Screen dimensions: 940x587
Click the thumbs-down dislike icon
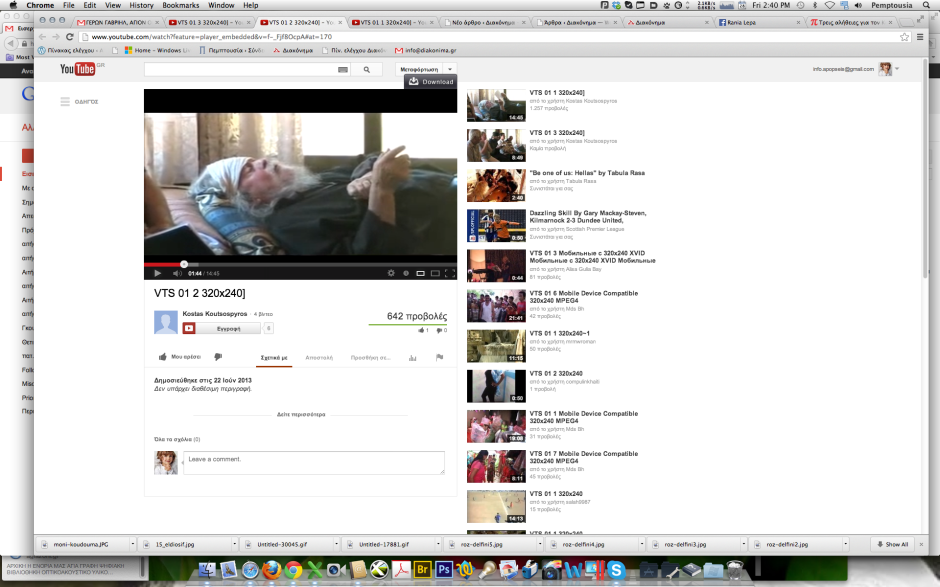click(x=218, y=357)
